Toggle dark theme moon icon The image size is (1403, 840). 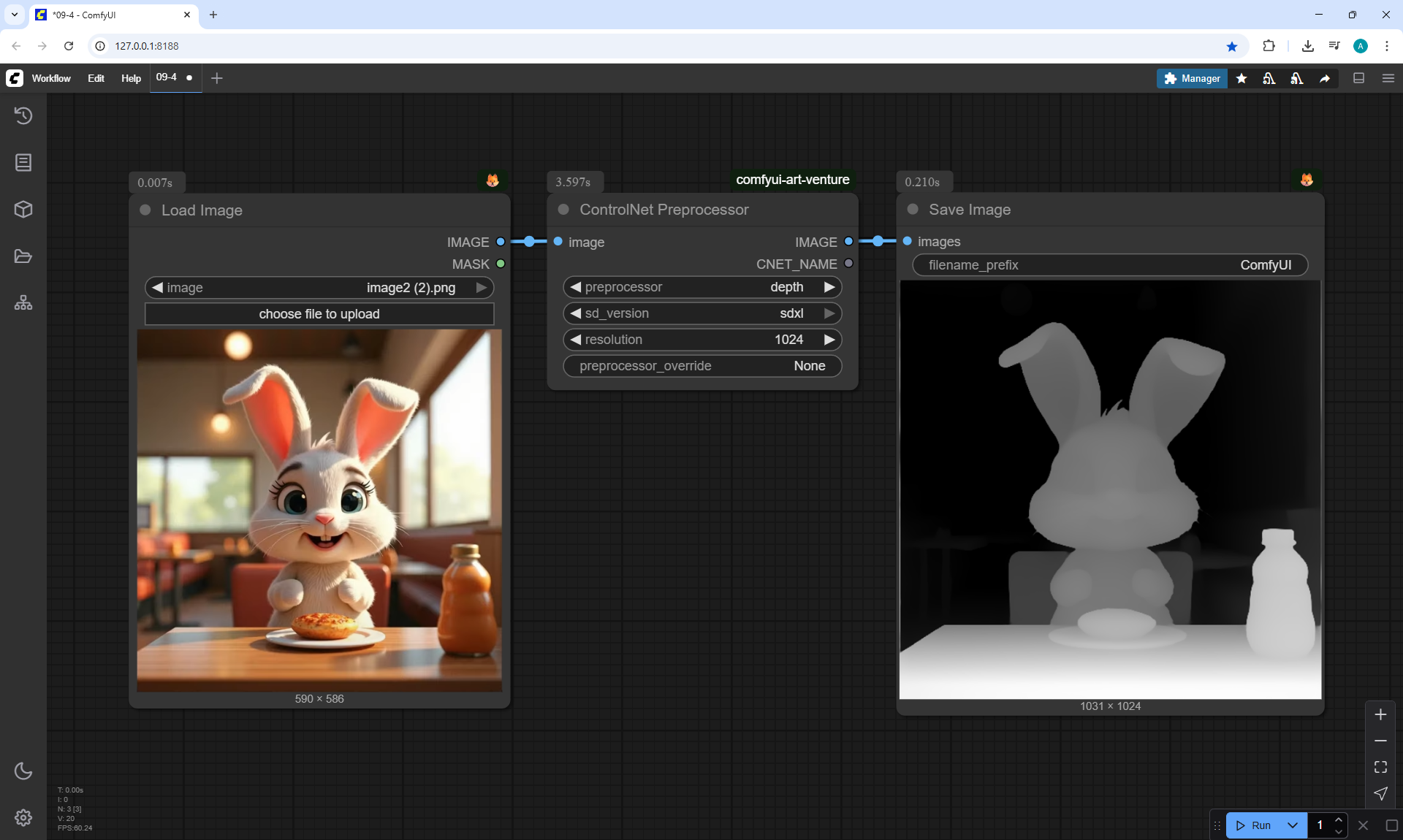(x=23, y=771)
